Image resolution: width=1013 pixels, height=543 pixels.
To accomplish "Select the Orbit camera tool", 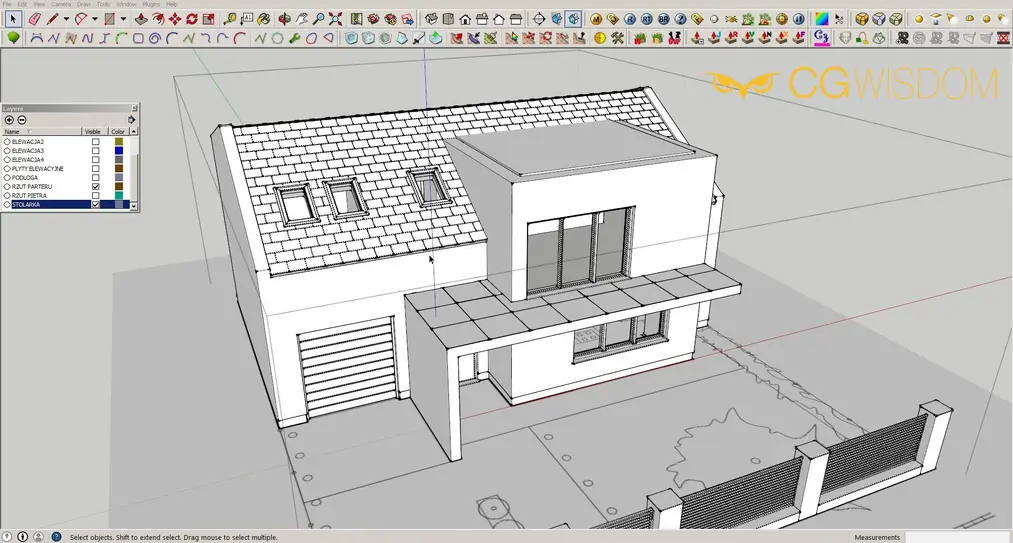I will pos(284,19).
